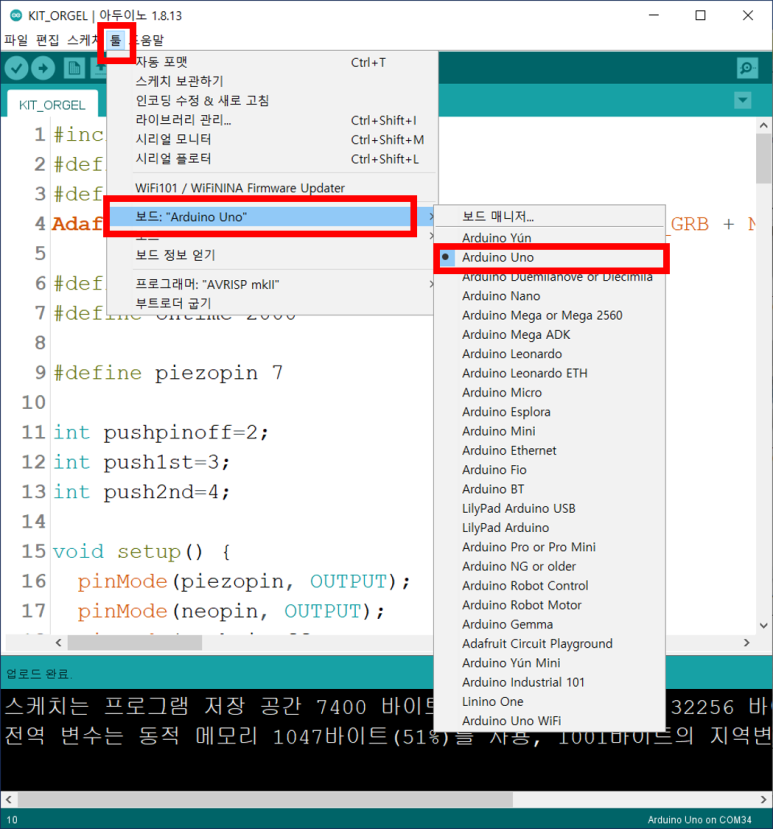The image size is (773, 829).
Task: Select Arduino NG or older board
Action: pos(549,566)
